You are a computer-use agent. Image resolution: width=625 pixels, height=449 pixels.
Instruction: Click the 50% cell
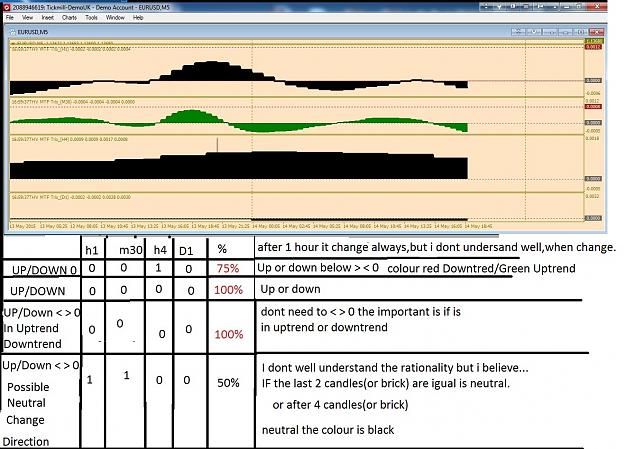point(228,383)
